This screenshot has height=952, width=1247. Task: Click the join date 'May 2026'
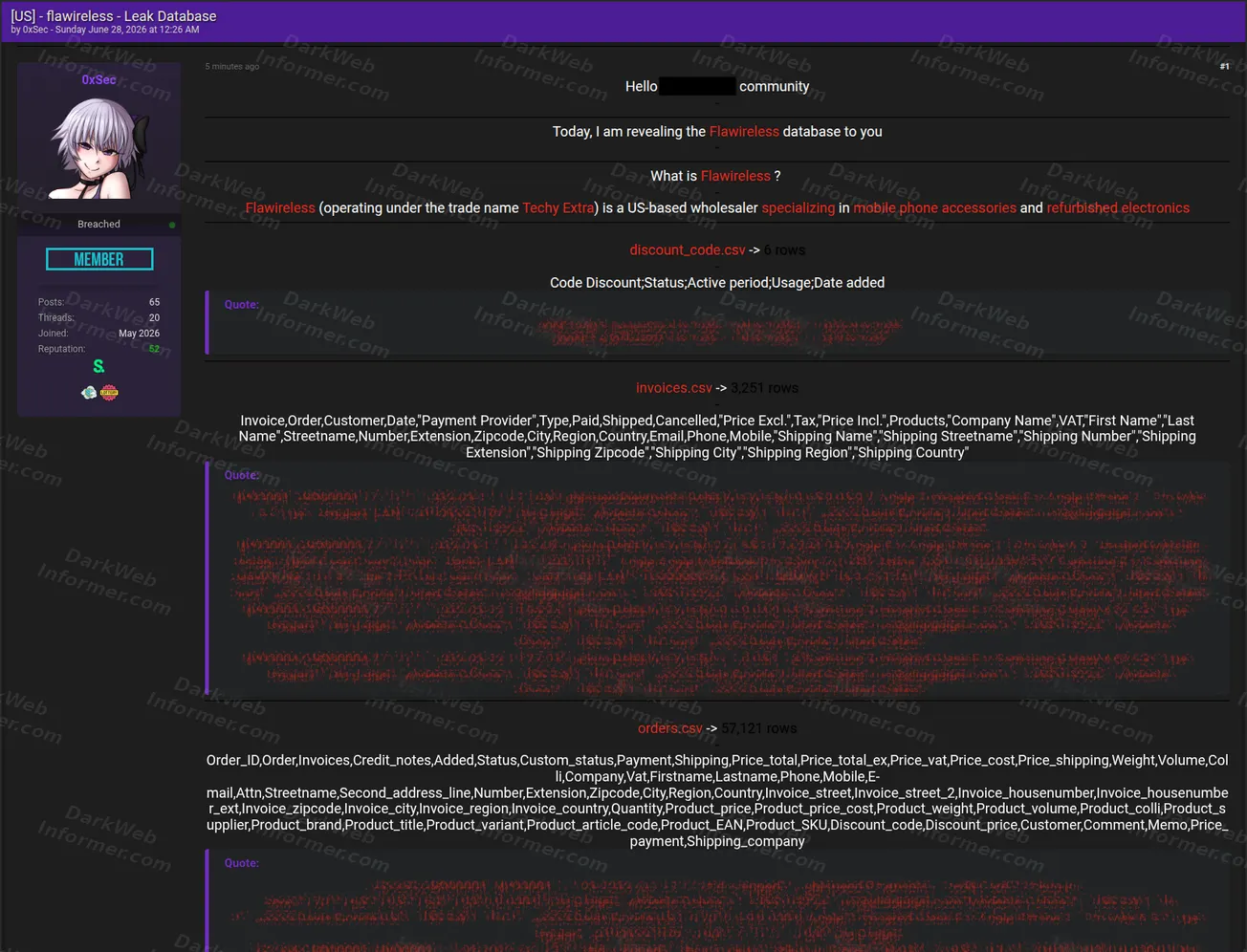pos(140,334)
